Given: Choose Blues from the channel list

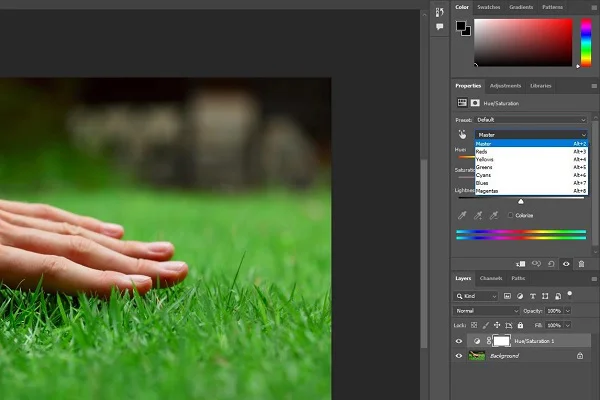Looking at the screenshot, I should 531,183.
